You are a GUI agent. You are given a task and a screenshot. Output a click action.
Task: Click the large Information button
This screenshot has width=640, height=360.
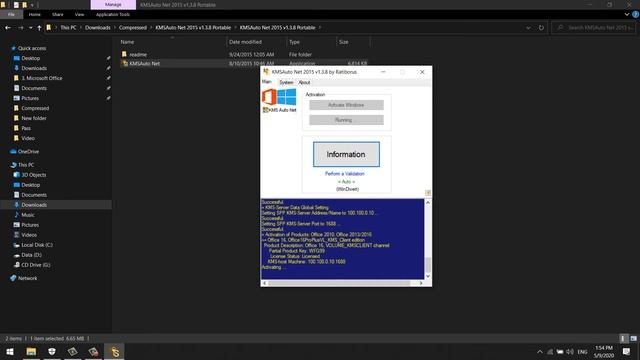(346, 154)
